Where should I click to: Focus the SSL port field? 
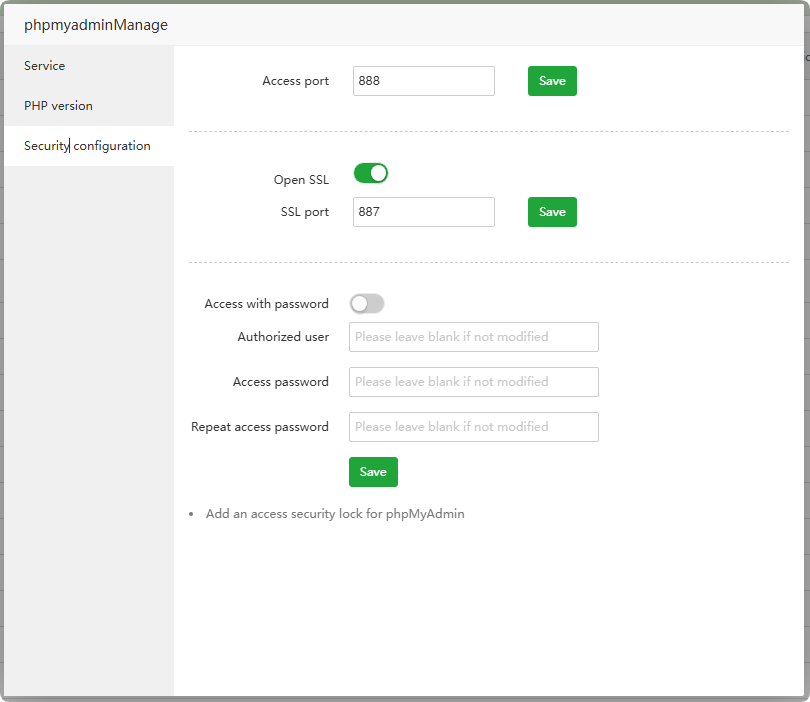[x=423, y=212]
